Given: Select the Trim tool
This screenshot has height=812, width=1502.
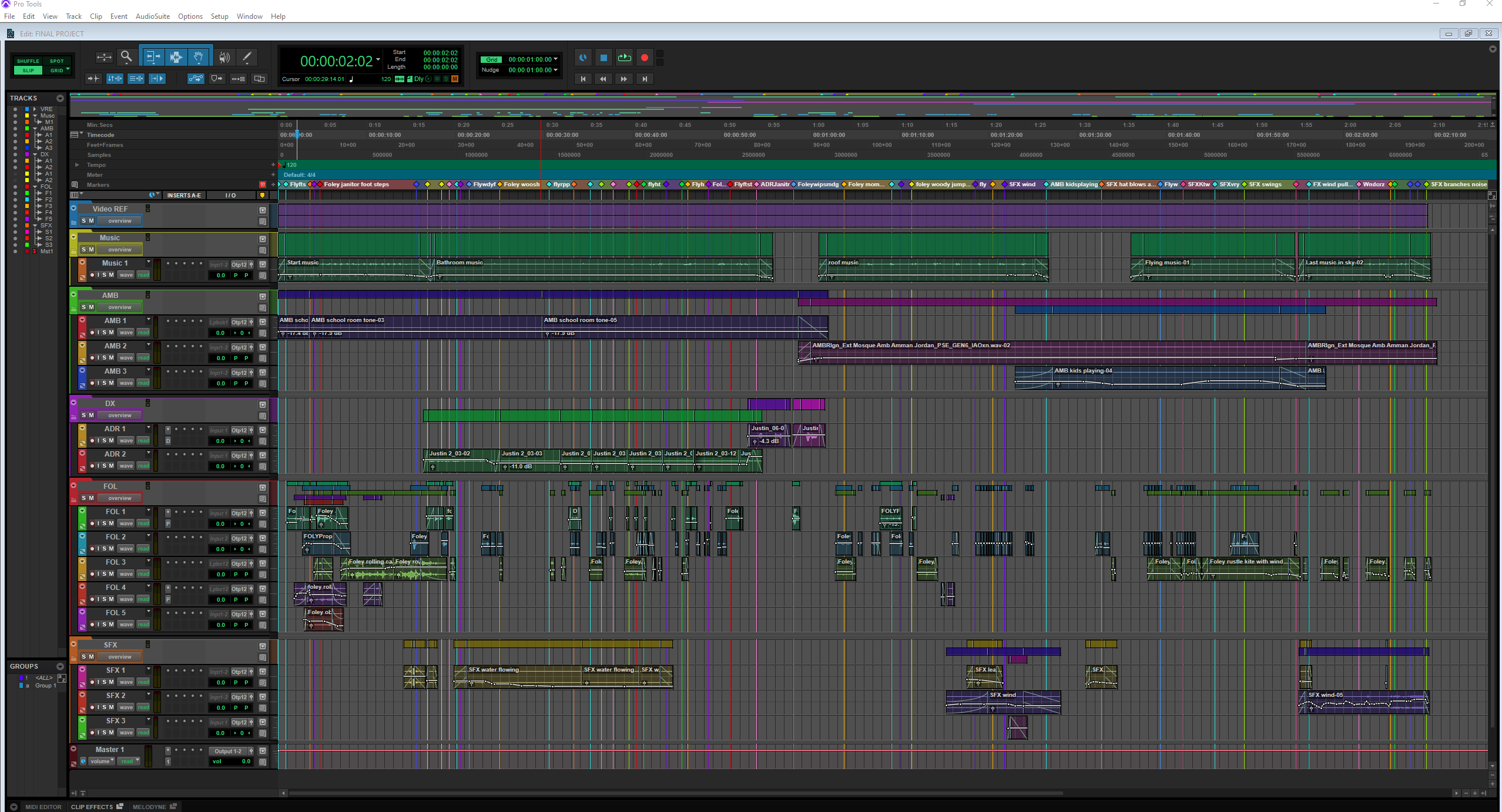Looking at the screenshot, I should pyautogui.click(x=152, y=57).
